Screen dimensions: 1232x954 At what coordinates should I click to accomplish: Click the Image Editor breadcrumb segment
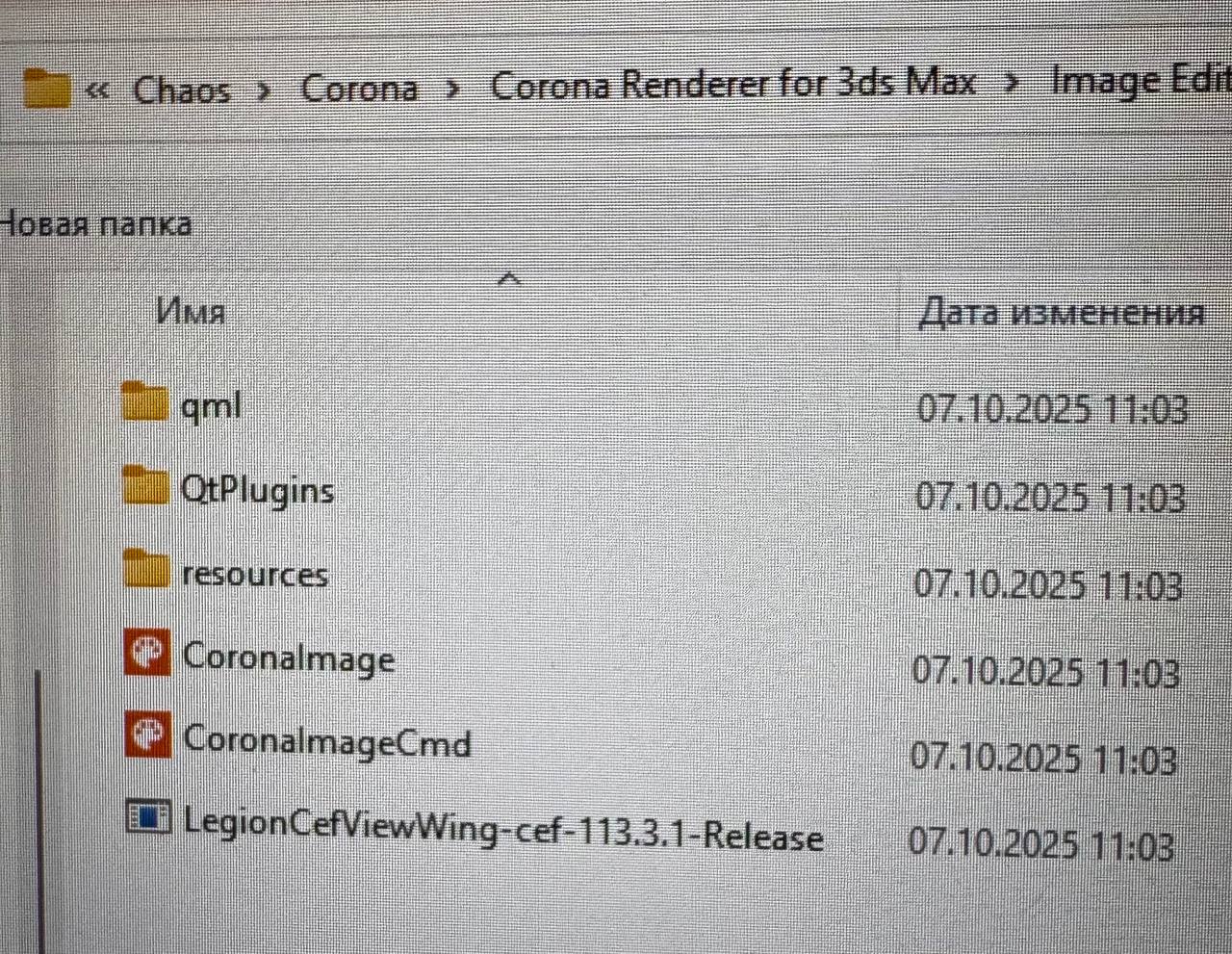click(1142, 80)
